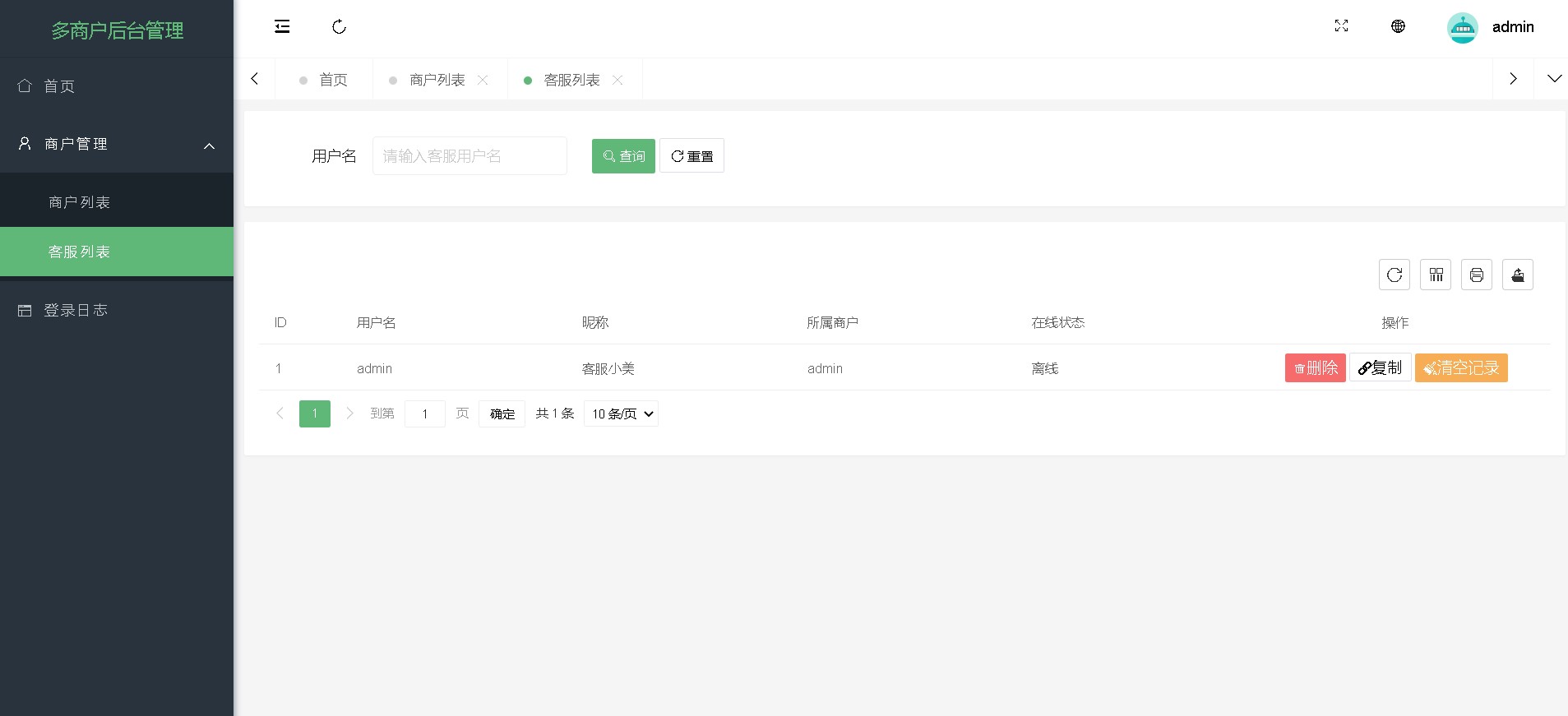Focus the 客服用户名 search input
This screenshot has width=1568, height=716.
pyautogui.click(x=469, y=156)
